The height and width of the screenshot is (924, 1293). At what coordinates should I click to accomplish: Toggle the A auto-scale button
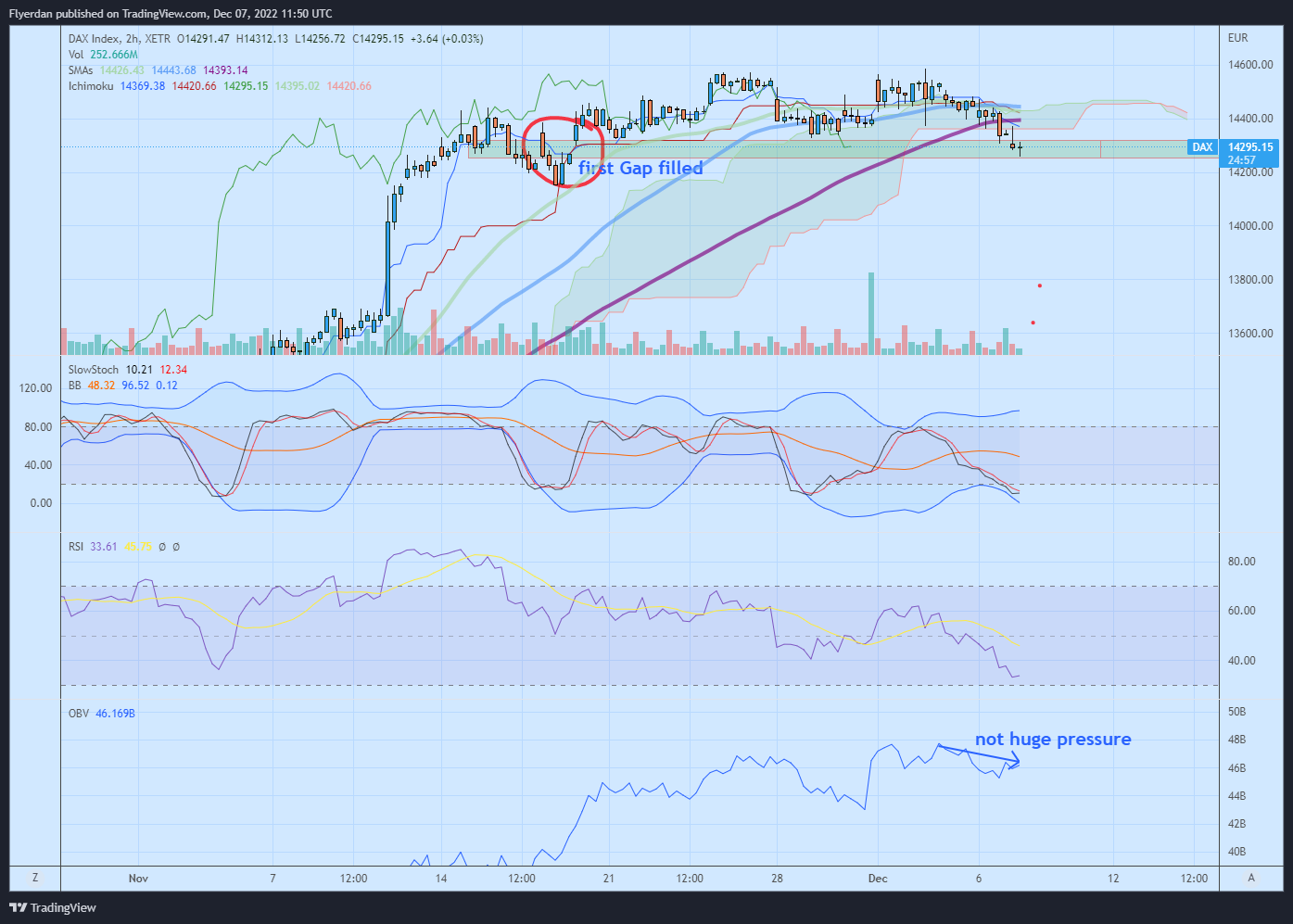tap(1251, 878)
